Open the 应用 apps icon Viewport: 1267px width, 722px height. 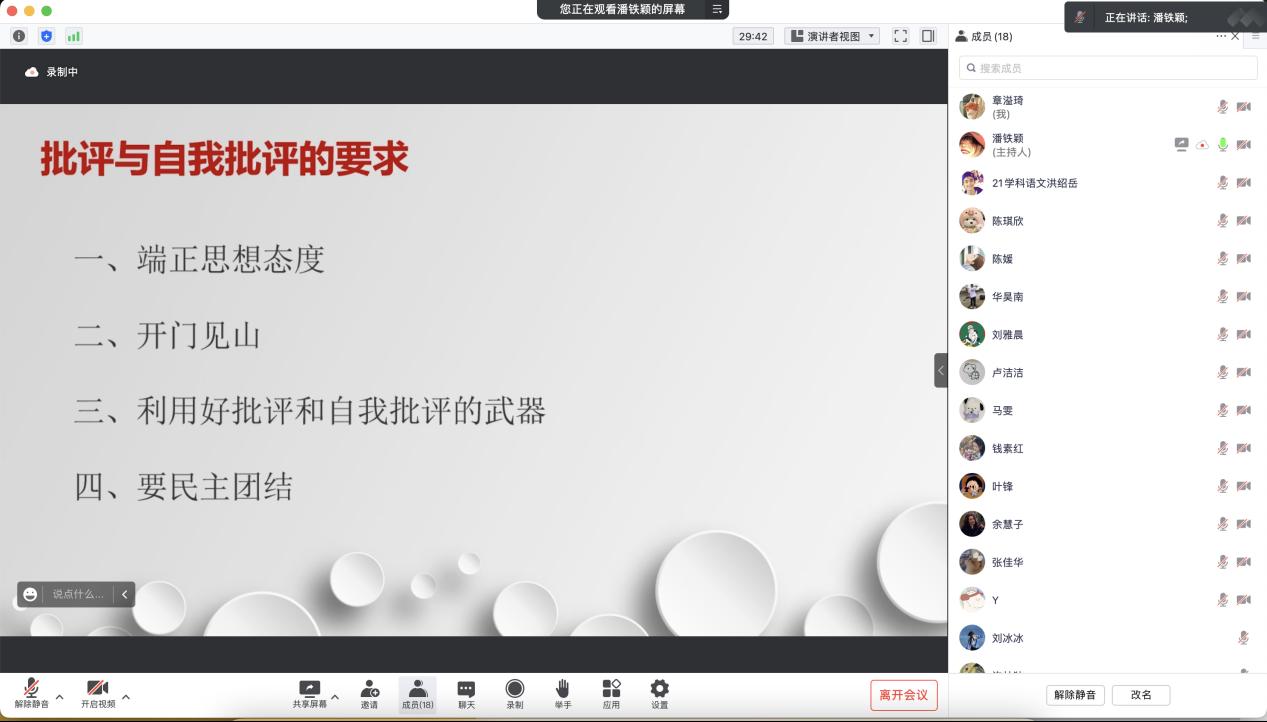611,694
